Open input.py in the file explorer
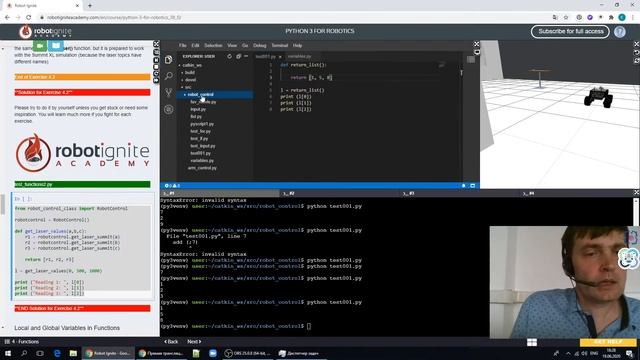The image size is (640, 360). click(198, 109)
